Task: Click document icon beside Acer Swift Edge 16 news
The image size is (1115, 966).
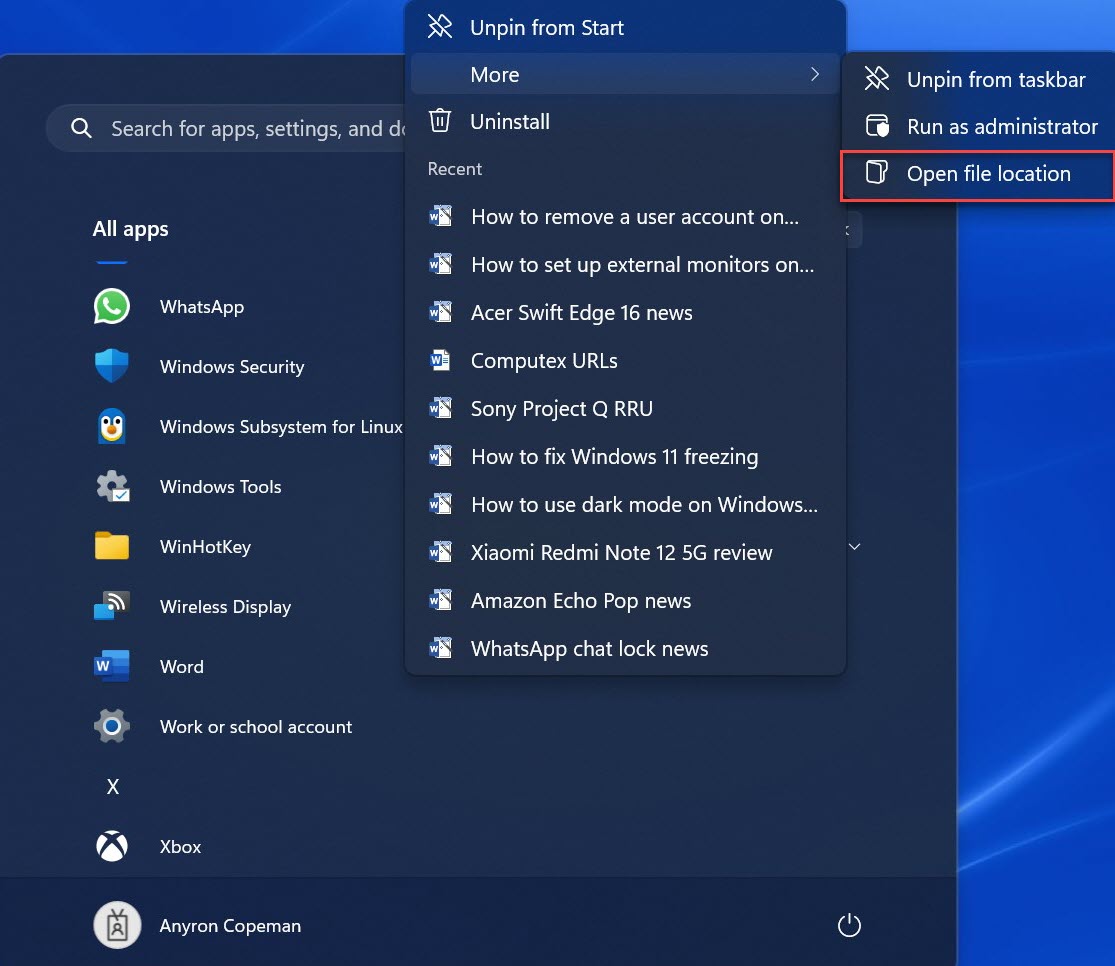Action: (440, 312)
